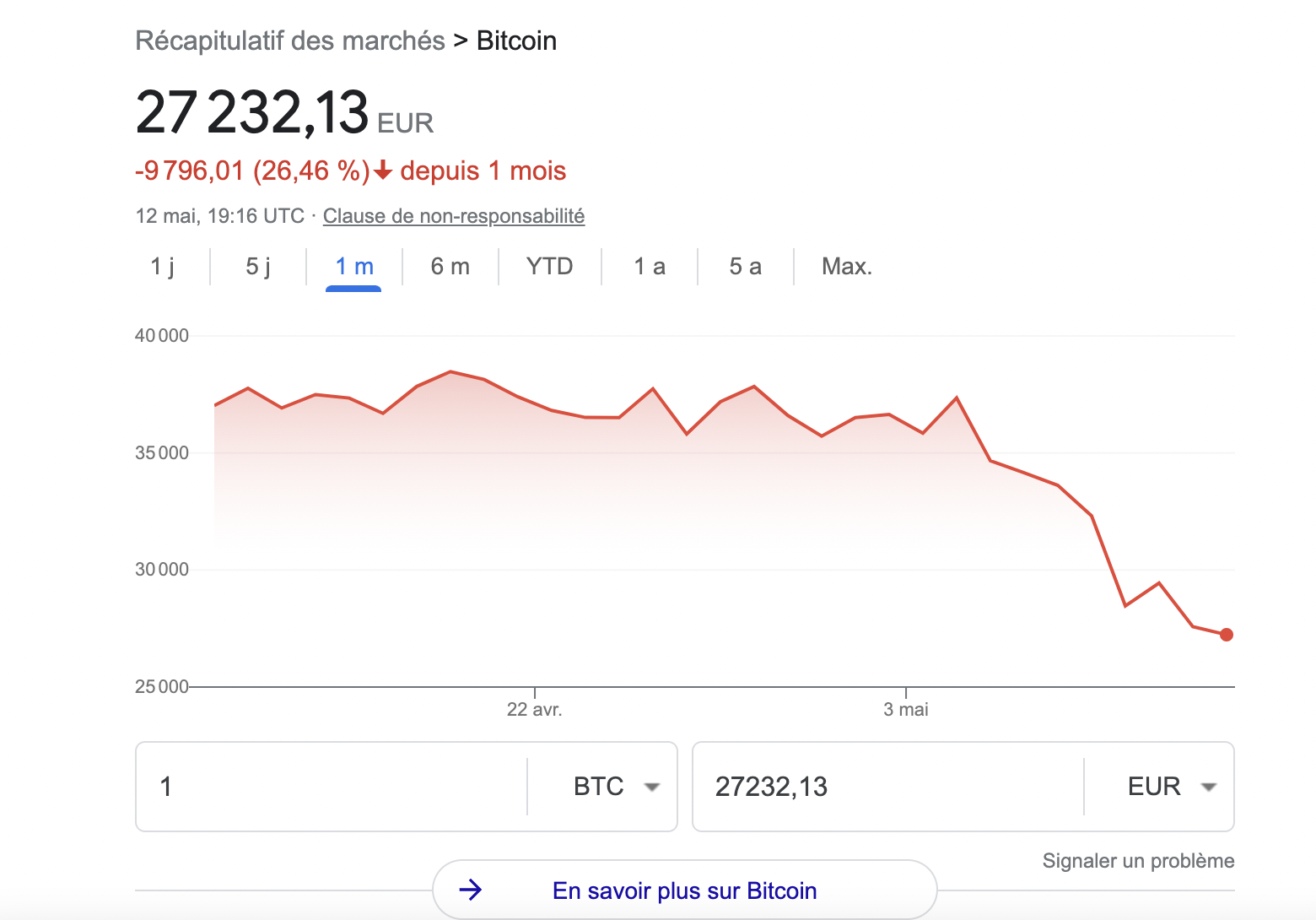This screenshot has width=1316, height=920.
Task: Click the red end-point dot on the chart
Action: (1227, 635)
